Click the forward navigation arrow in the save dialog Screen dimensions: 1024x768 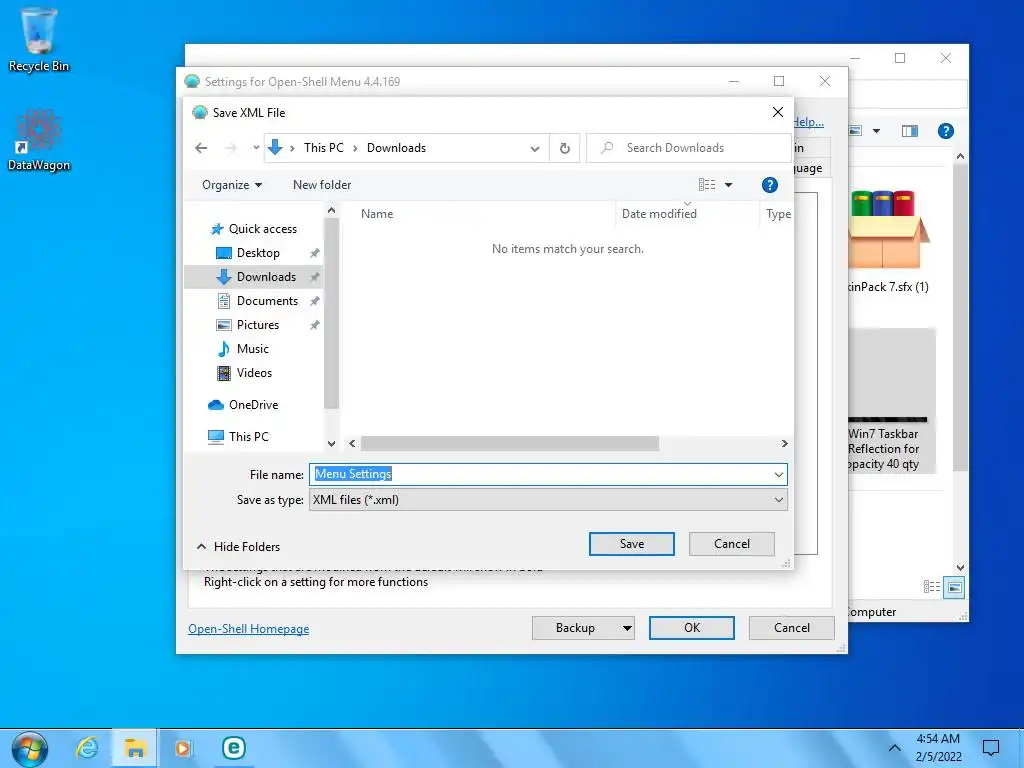[231, 148]
